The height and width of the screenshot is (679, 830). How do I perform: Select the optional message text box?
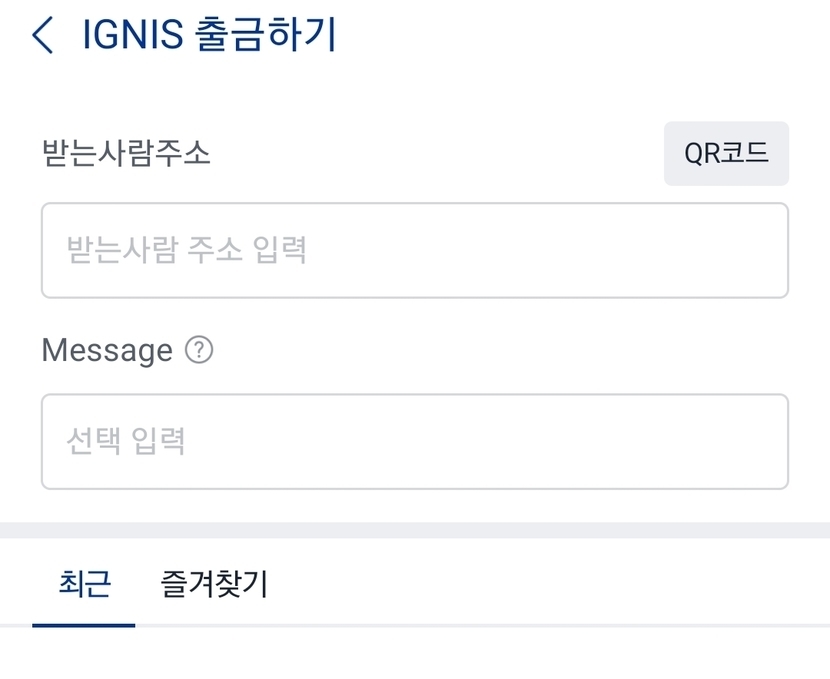(414, 441)
